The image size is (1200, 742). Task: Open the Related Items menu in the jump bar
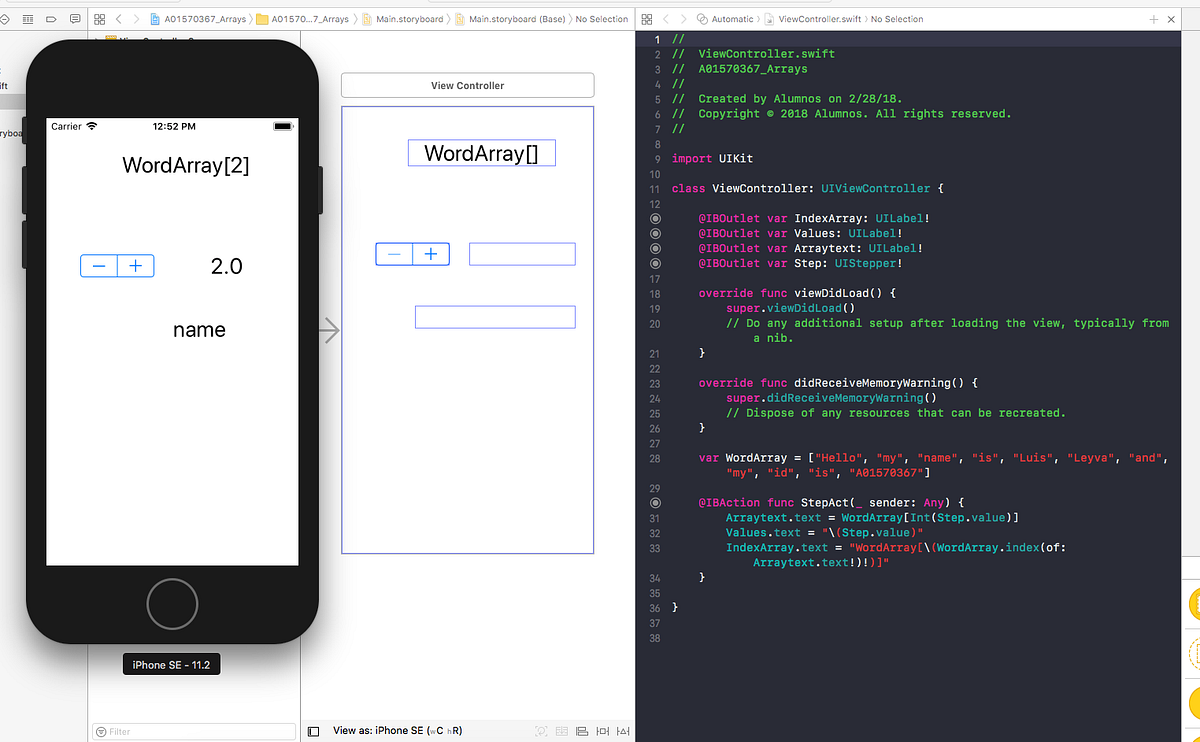[99, 19]
